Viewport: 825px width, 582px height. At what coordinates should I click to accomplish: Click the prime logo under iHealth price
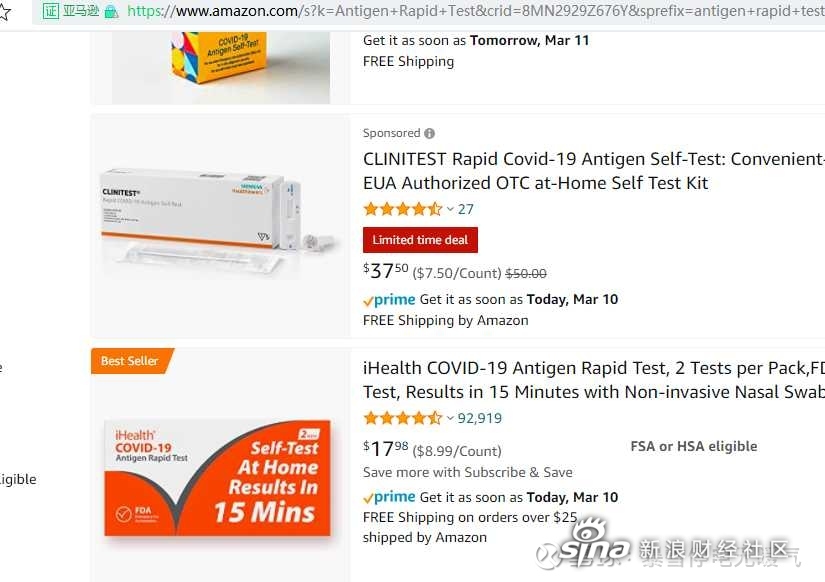[389, 497]
